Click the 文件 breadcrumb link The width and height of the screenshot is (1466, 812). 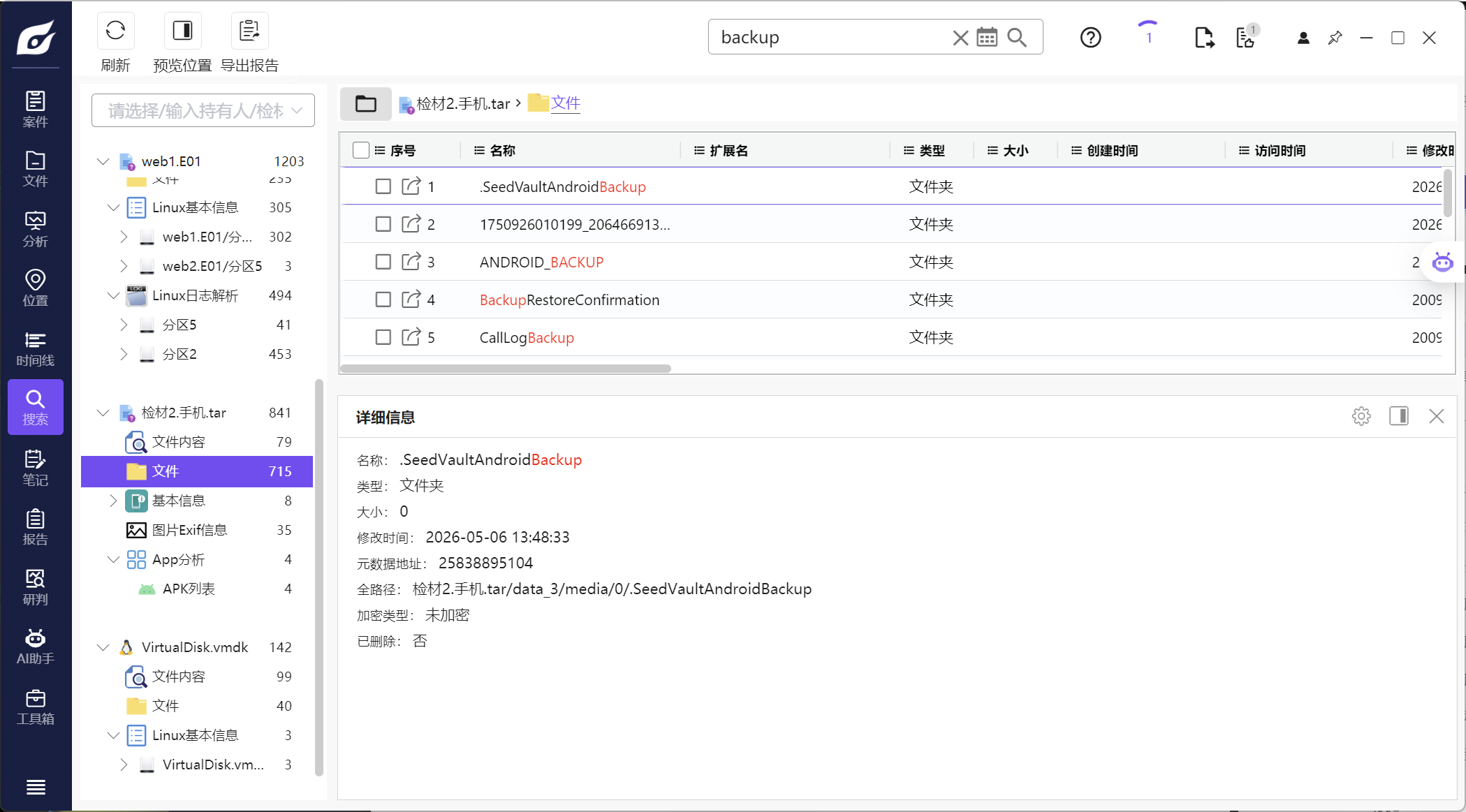565,103
